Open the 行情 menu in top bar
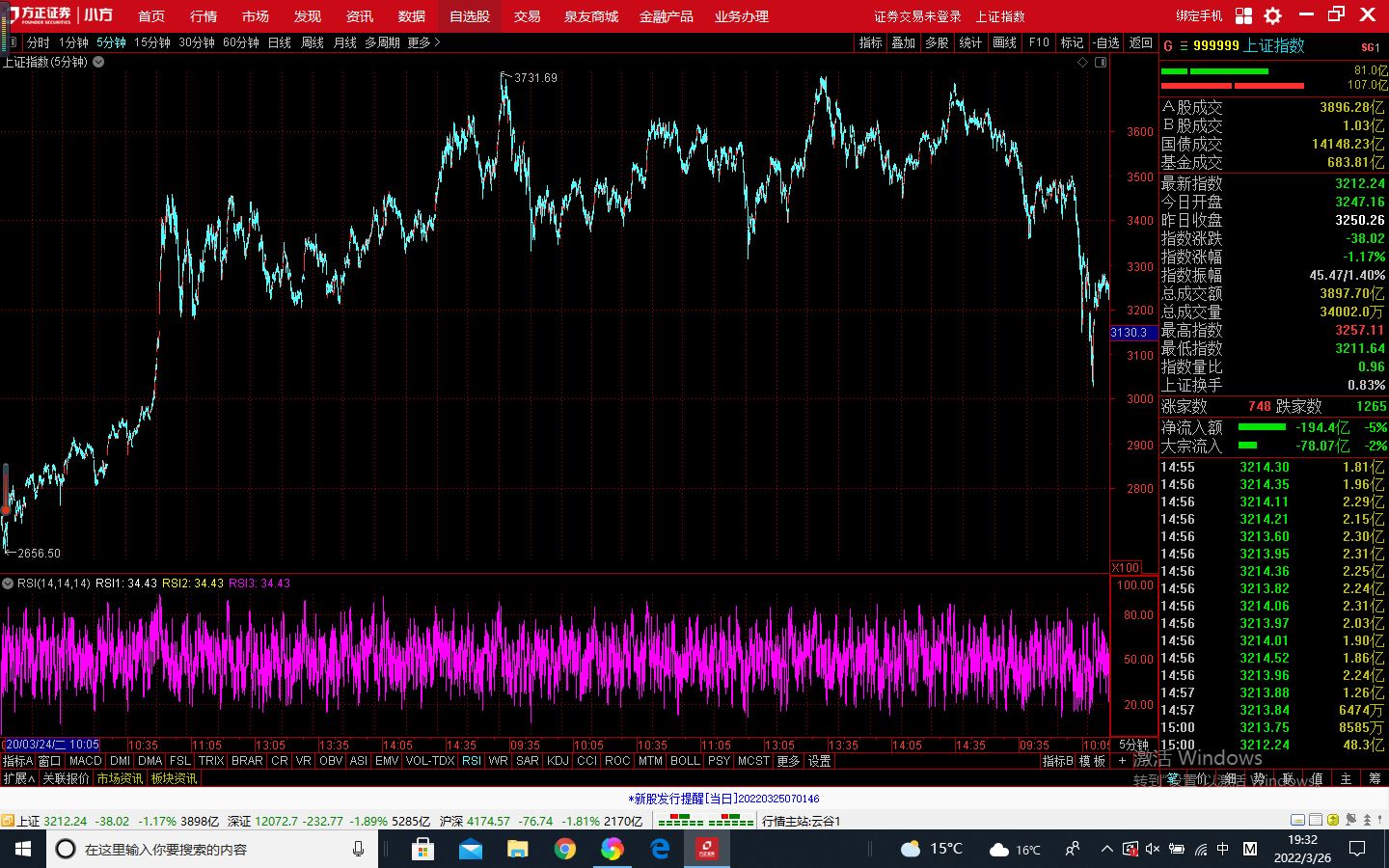Viewport: 1389px width, 868px height. [203, 16]
